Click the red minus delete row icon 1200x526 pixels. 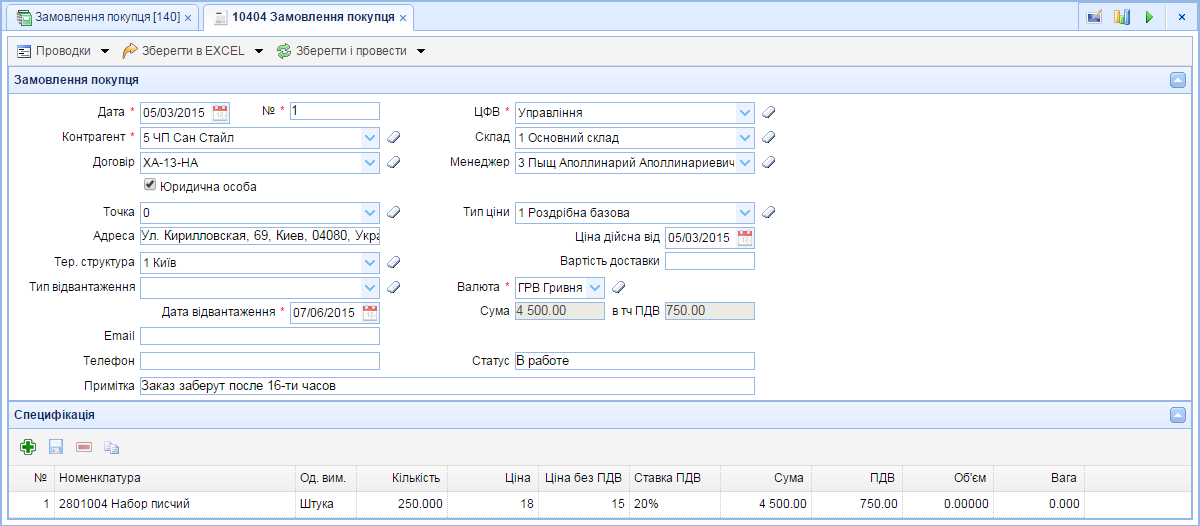pyautogui.click(x=84, y=447)
